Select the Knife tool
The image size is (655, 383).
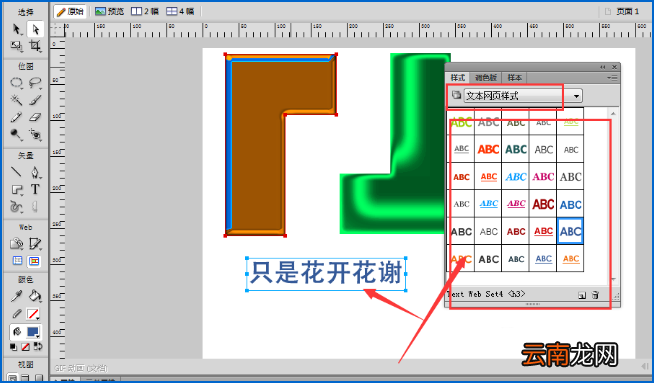[35, 207]
